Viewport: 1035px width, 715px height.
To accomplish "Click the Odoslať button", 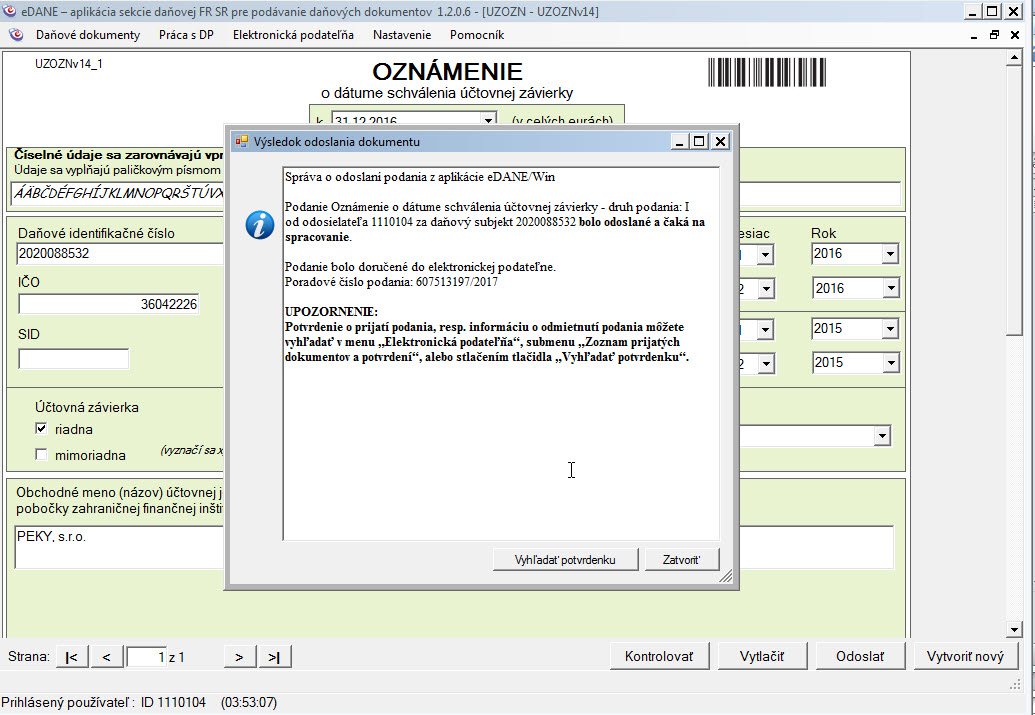I will click(x=860, y=656).
